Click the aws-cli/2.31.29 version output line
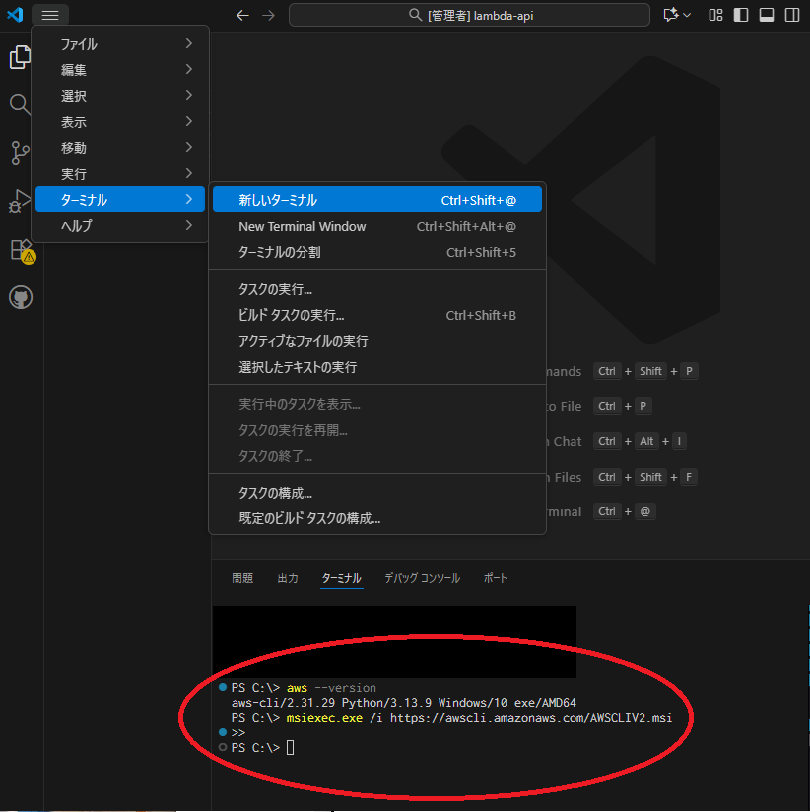 (404, 703)
